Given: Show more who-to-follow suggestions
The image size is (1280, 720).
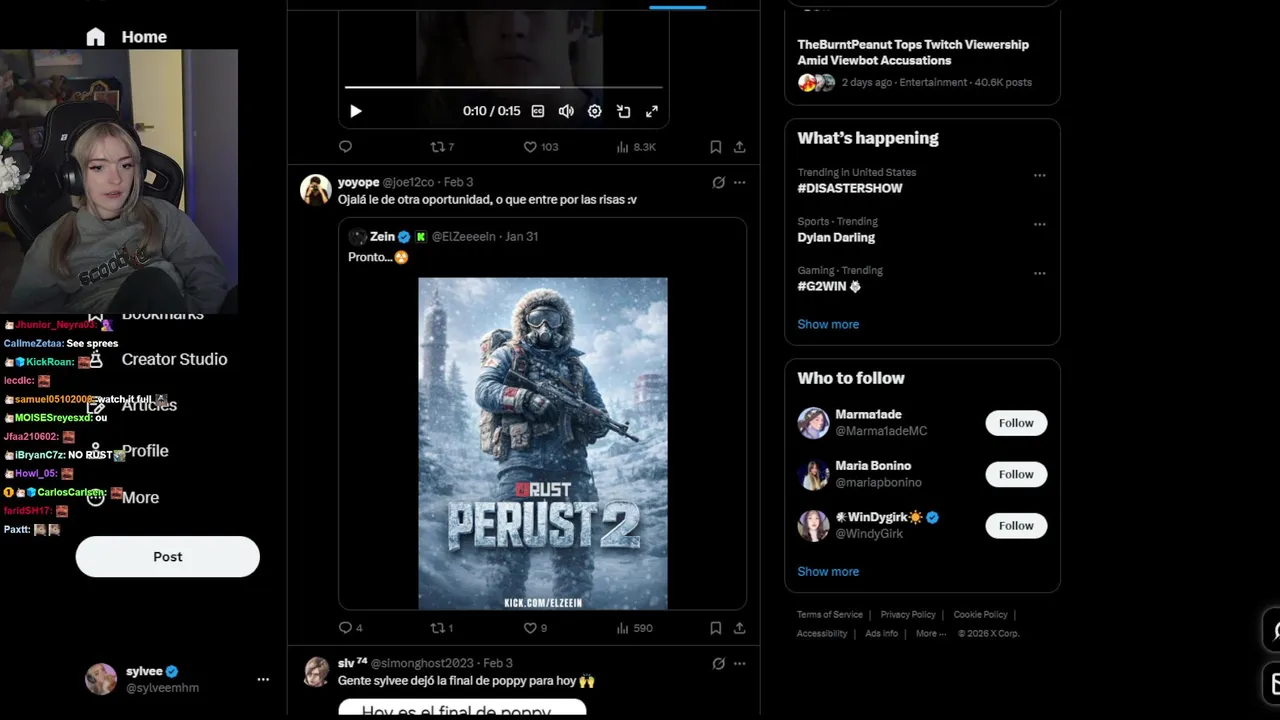Looking at the screenshot, I should [x=828, y=572].
